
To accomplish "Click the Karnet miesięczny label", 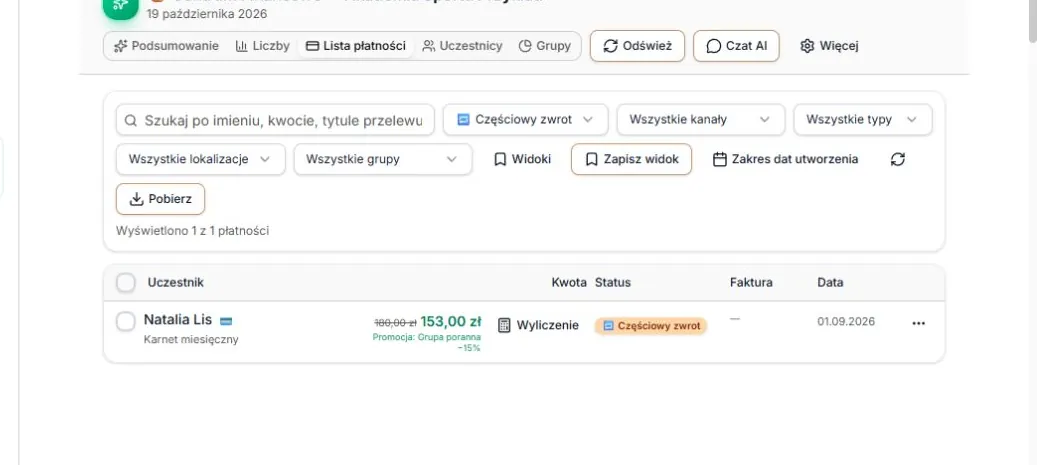I will click(x=191, y=339).
